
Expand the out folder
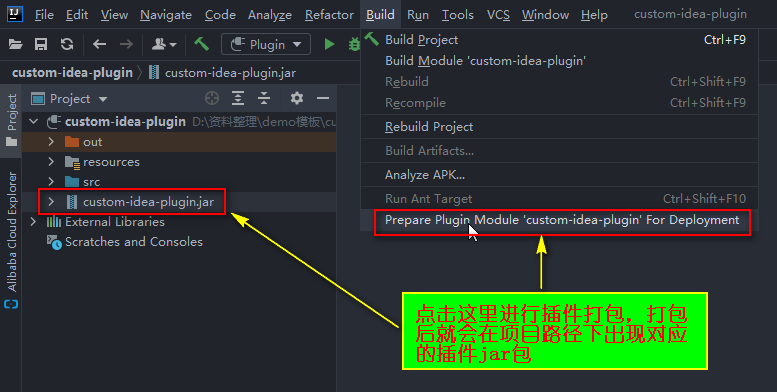tap(51, 142)
